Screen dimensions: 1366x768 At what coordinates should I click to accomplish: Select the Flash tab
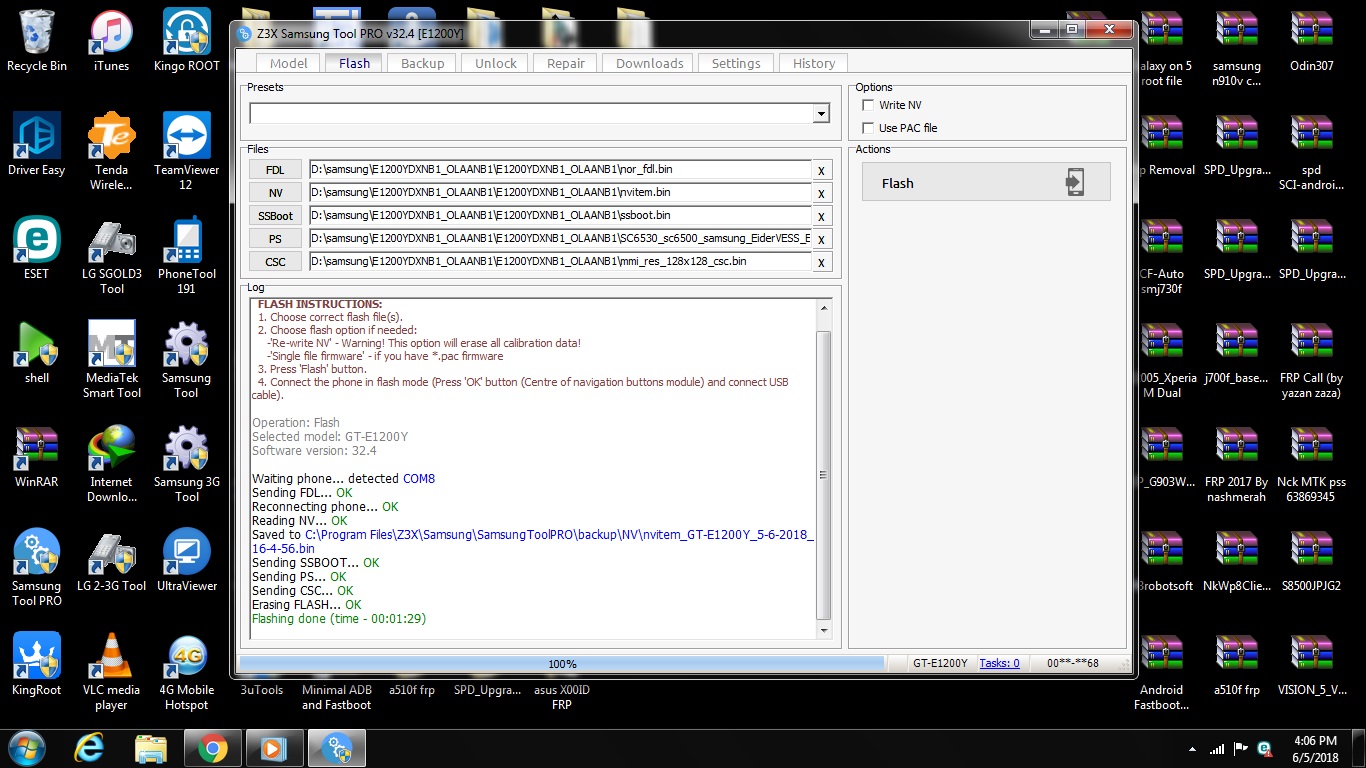(x=354, y=63)
